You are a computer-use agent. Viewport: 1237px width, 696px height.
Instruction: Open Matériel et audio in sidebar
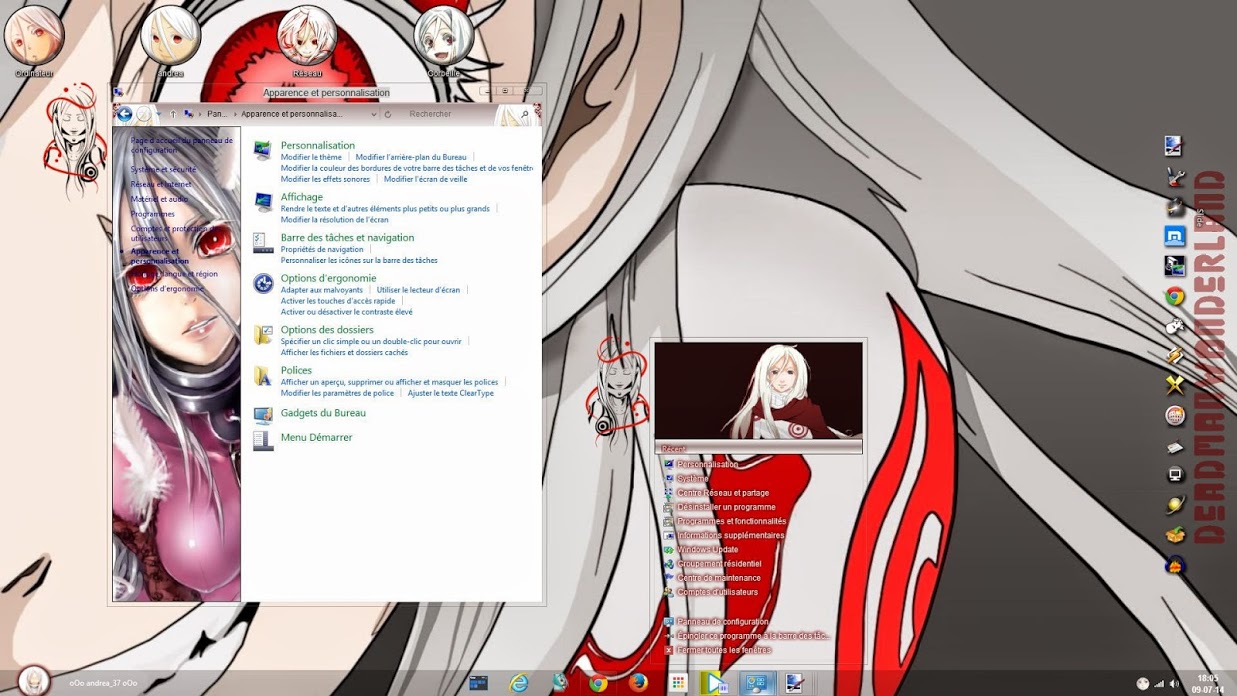(x=159, y=199)
